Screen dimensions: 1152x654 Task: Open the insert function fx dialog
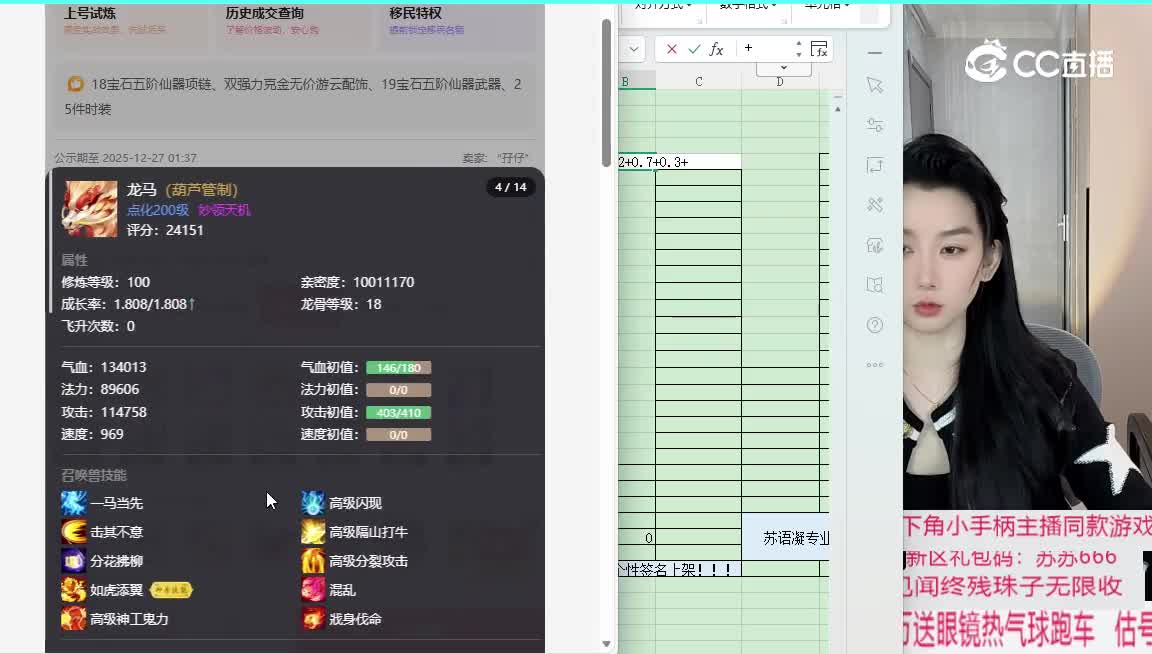(716, 49)
